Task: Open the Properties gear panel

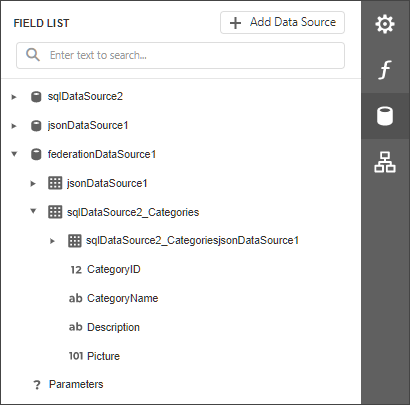Action: point(385,24)
